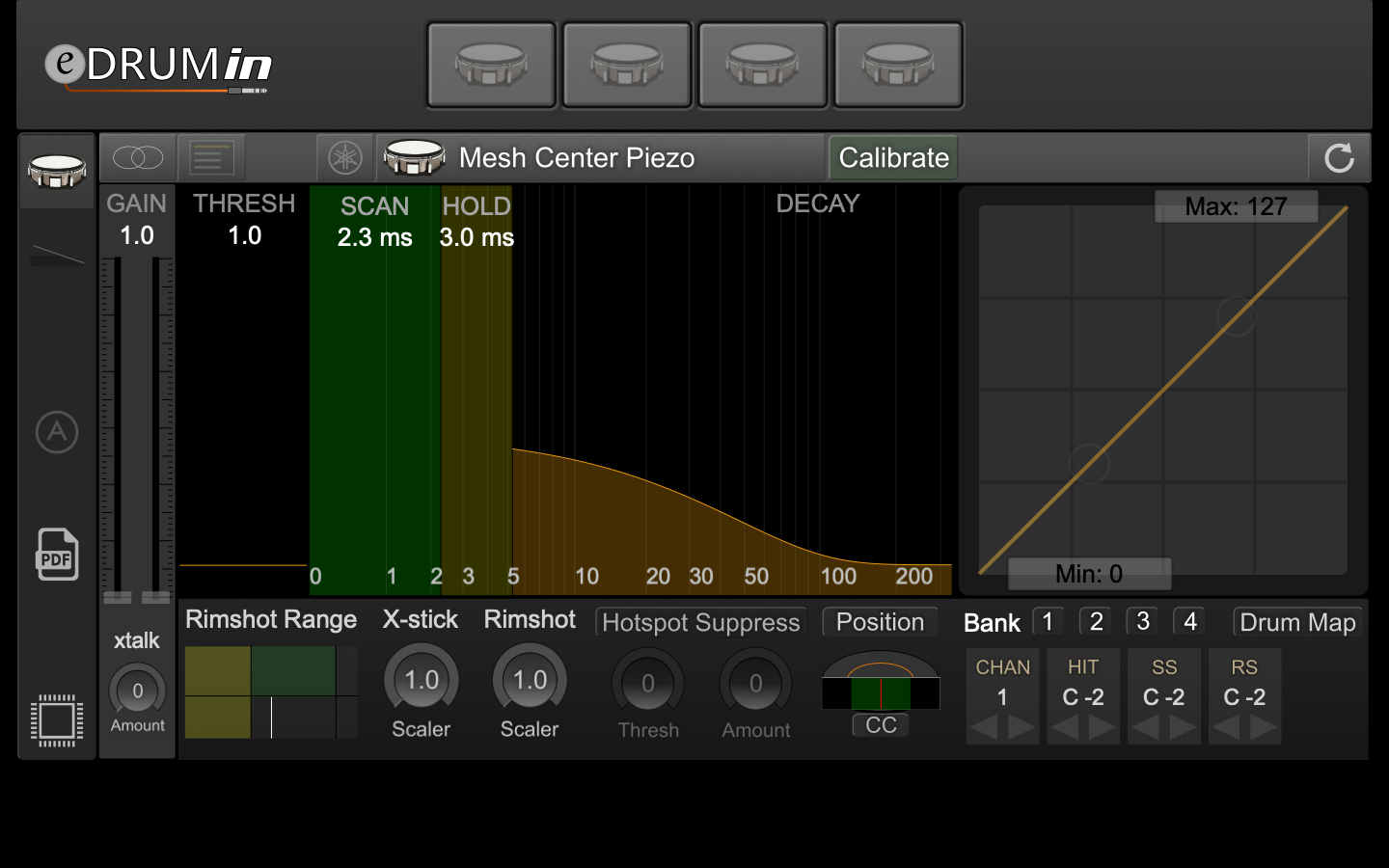Image resolution: width=1389 pixels, height=868 pixels.
Task: Open the Drum Map button
Action: click(1297, 622)
